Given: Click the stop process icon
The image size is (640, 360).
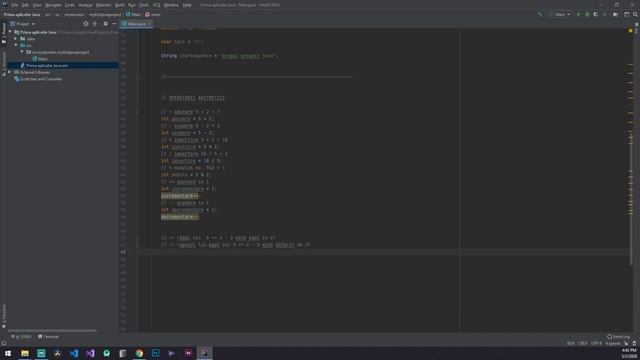Looking at the screenshot, I should [x=604, y=14].
